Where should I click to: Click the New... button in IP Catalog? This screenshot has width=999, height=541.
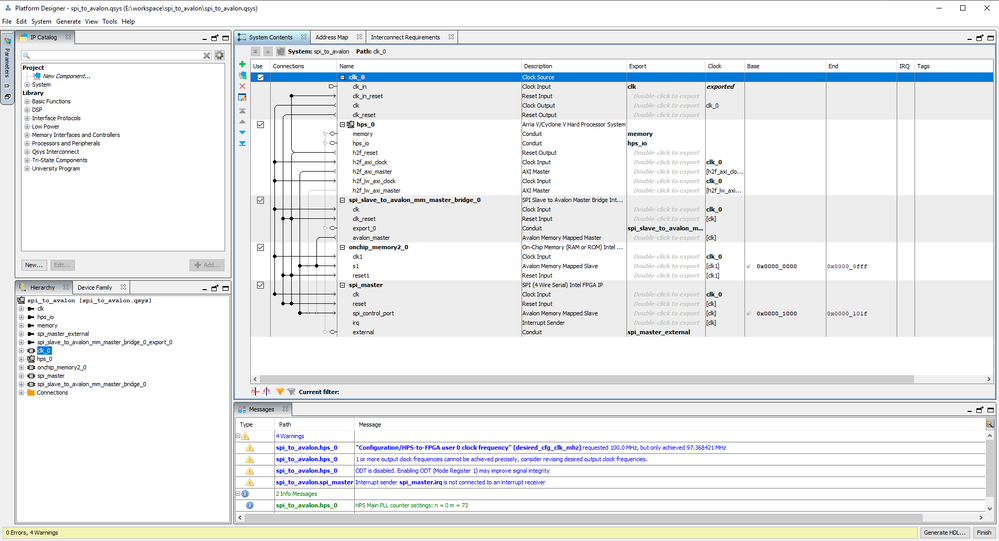pyautogui.click(x=34, y=265)
